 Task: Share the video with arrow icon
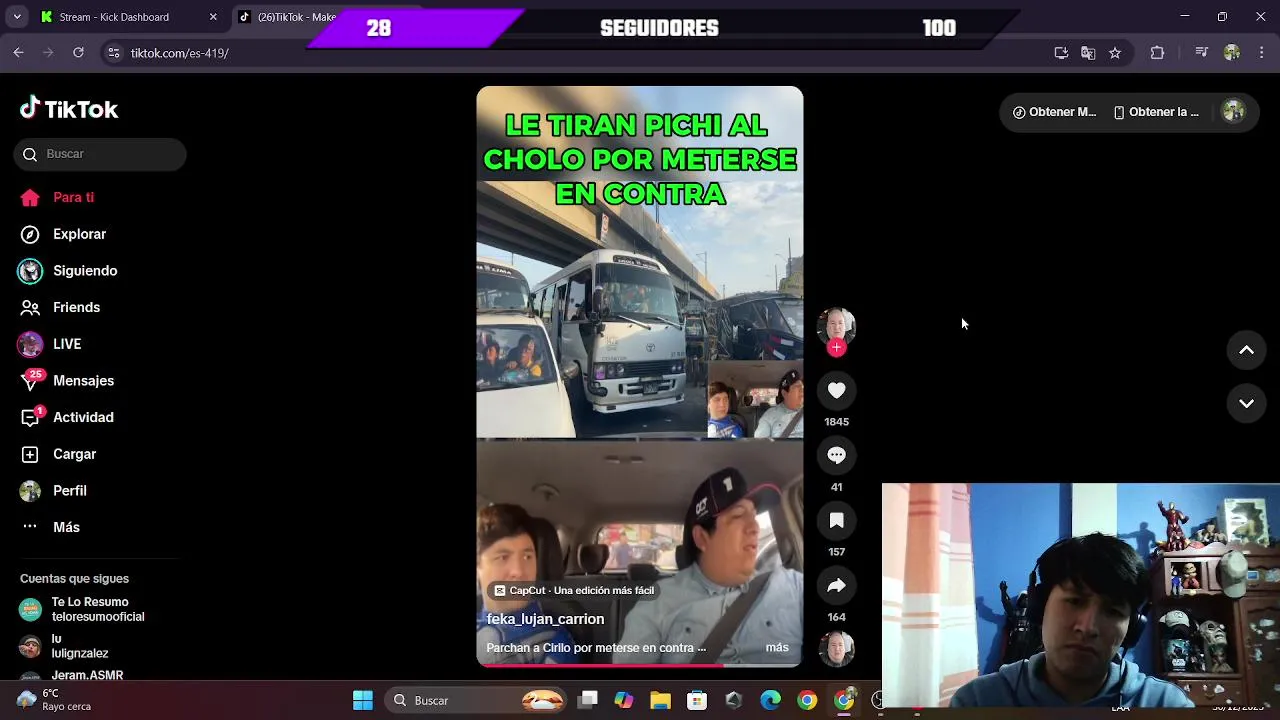tap(837, 586)
